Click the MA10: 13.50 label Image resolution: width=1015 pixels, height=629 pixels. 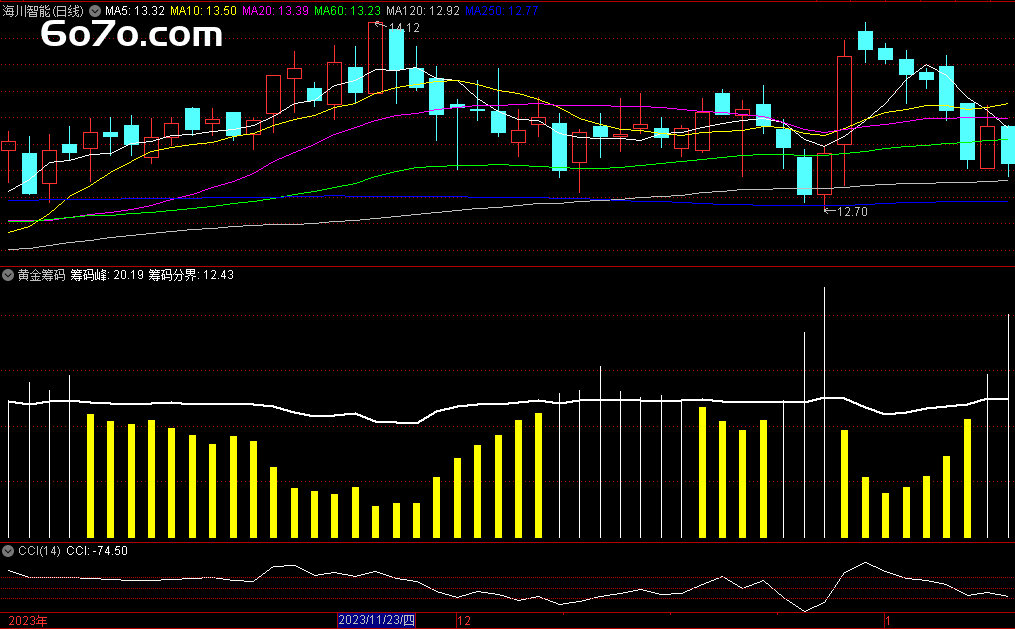[203, 11]
